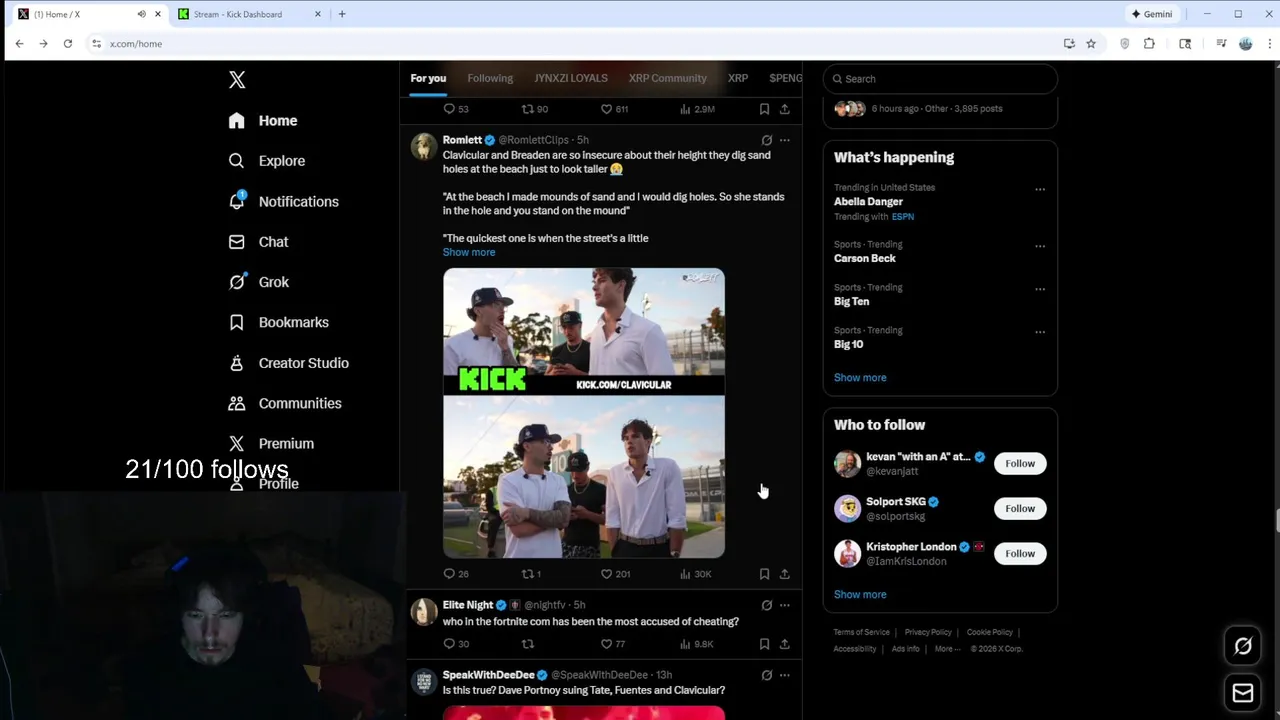The image size is (1280, 720).
Task: Open the Bookmarks icon in sidebar
Action: pyautogui.click(x=236, y=322)
